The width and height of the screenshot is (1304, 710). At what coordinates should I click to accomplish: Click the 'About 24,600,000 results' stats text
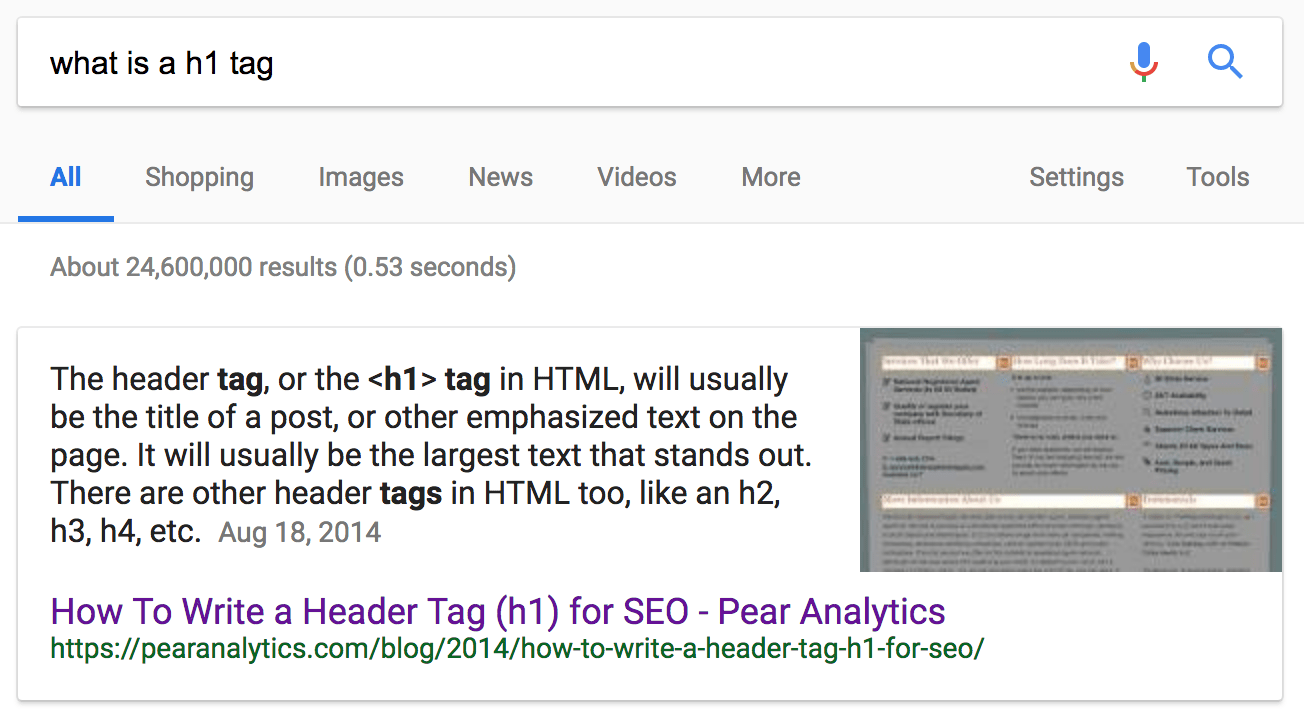coord(283,268)
